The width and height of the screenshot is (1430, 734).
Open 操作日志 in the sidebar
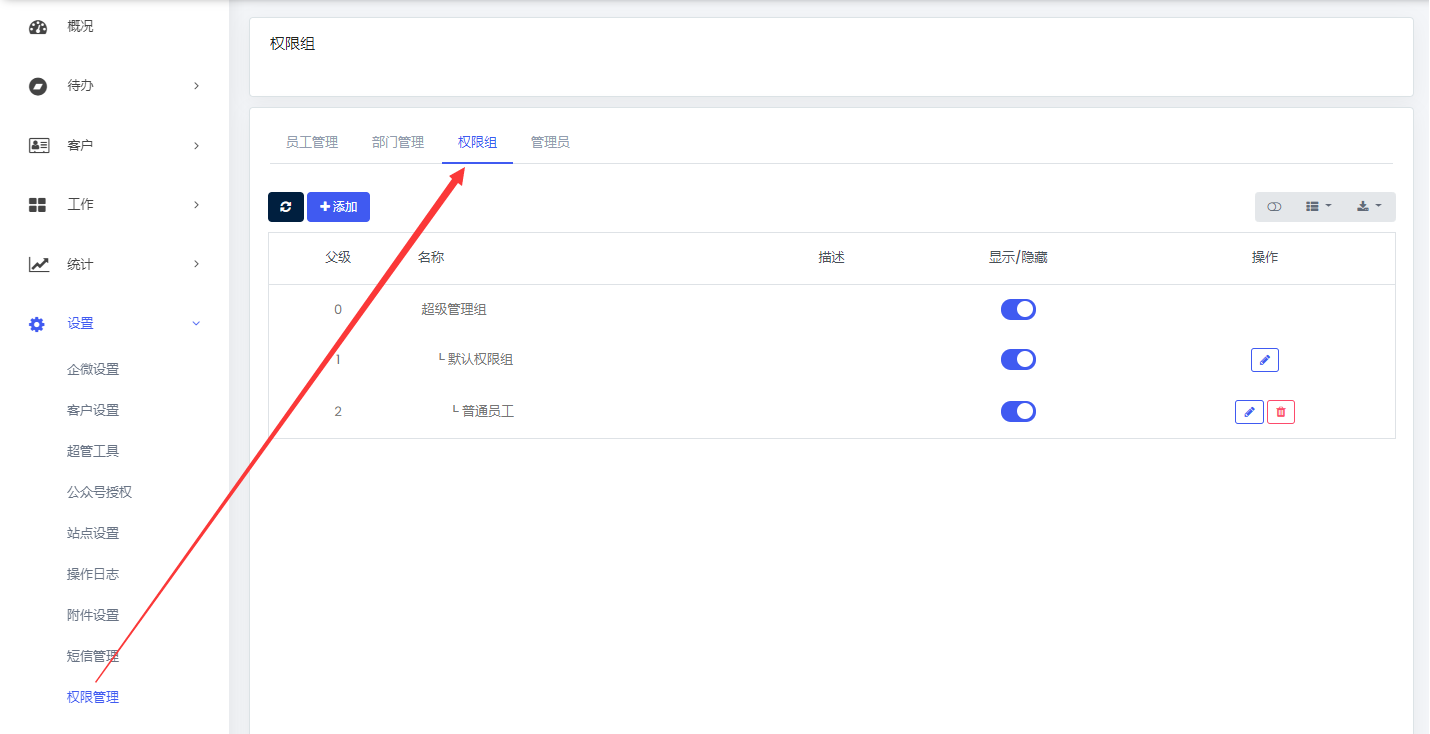93,575
